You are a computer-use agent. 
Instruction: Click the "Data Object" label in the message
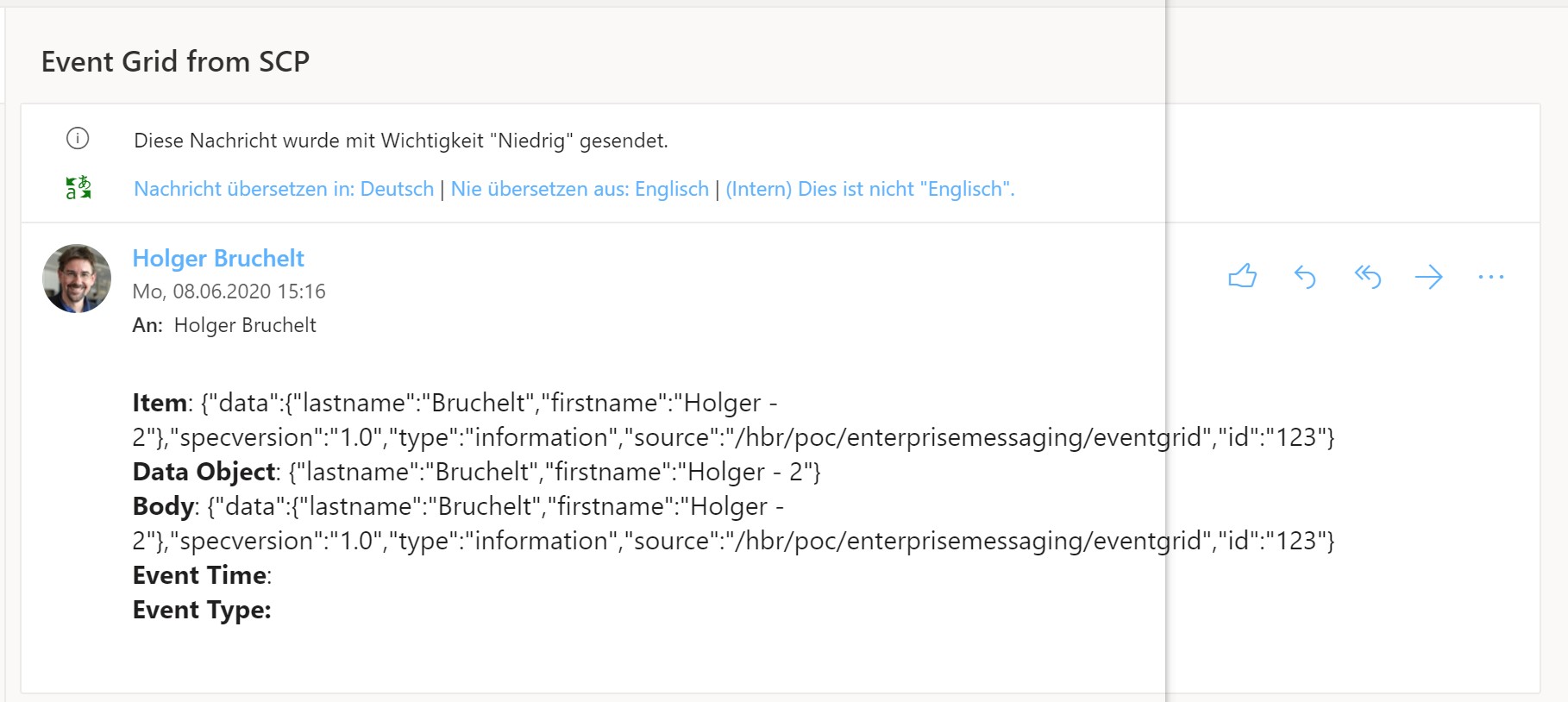coord(204,472)
